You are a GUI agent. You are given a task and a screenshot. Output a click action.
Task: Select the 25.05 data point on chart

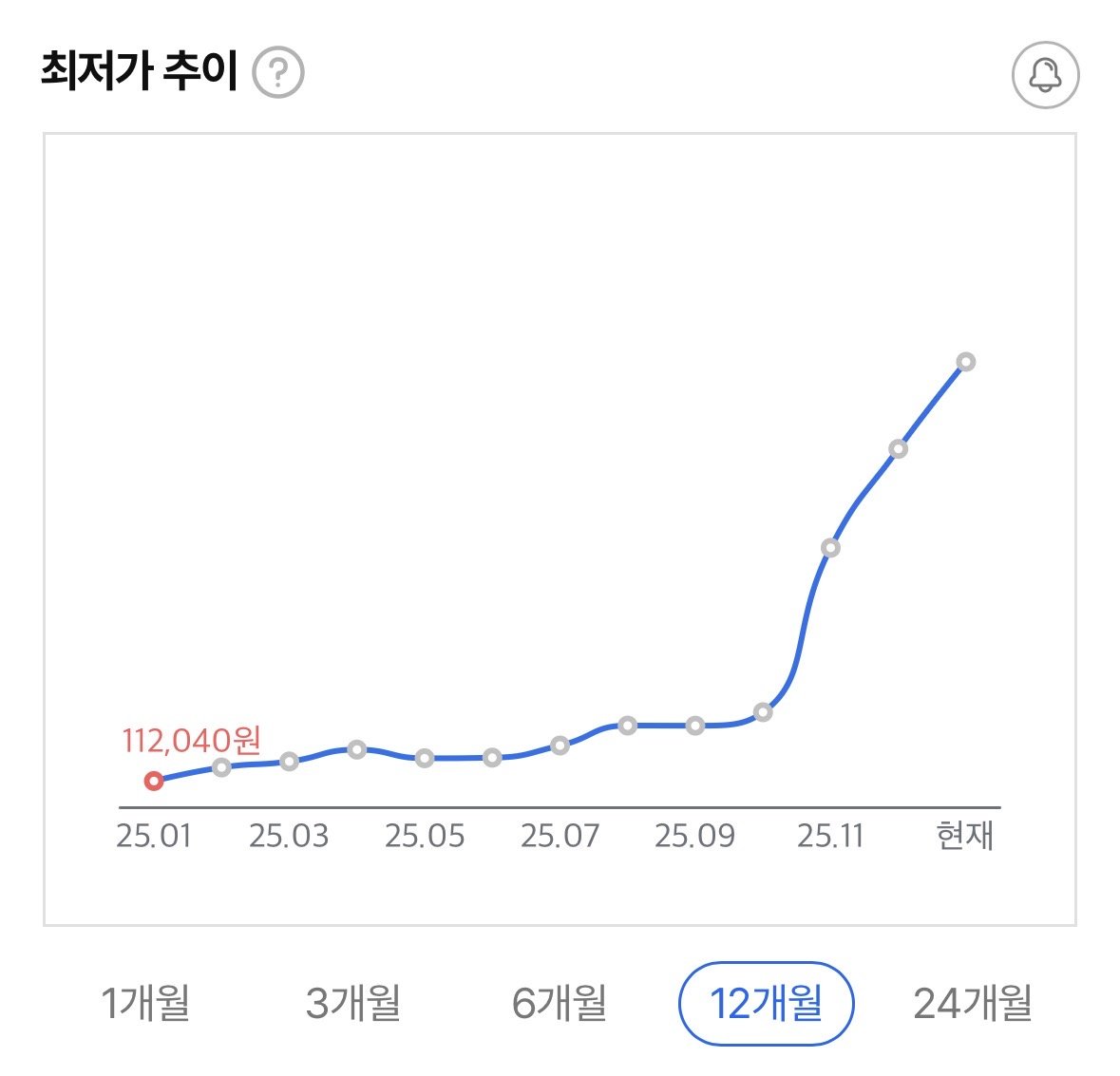(425, 758)
